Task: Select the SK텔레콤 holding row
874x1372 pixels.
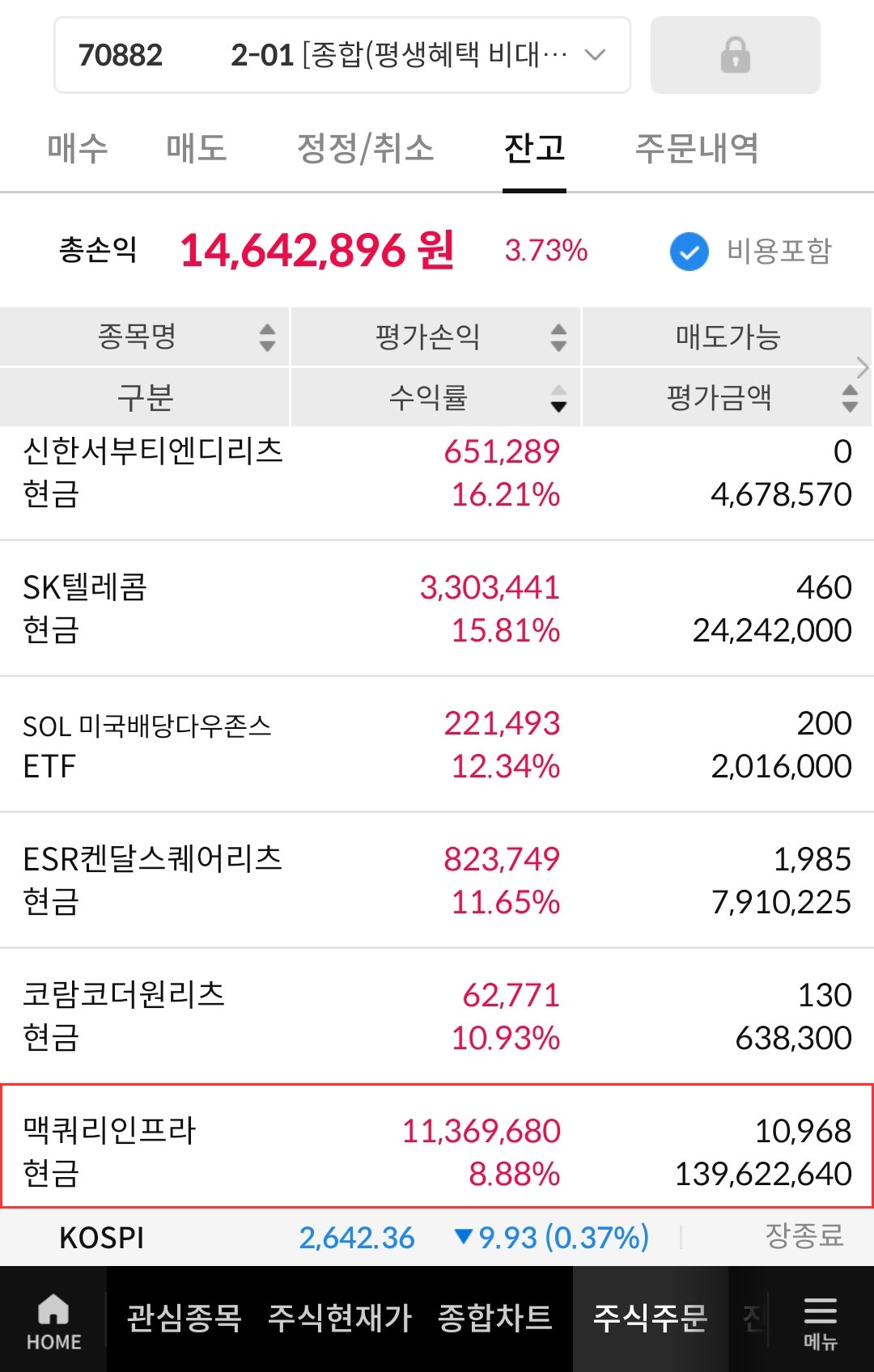Action: [x=437, y=608]
